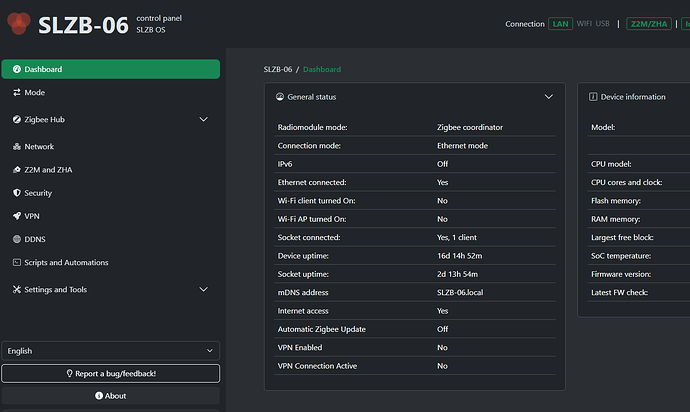
Task: Click the DDNS globe icon
Action: tap(16, 239)
